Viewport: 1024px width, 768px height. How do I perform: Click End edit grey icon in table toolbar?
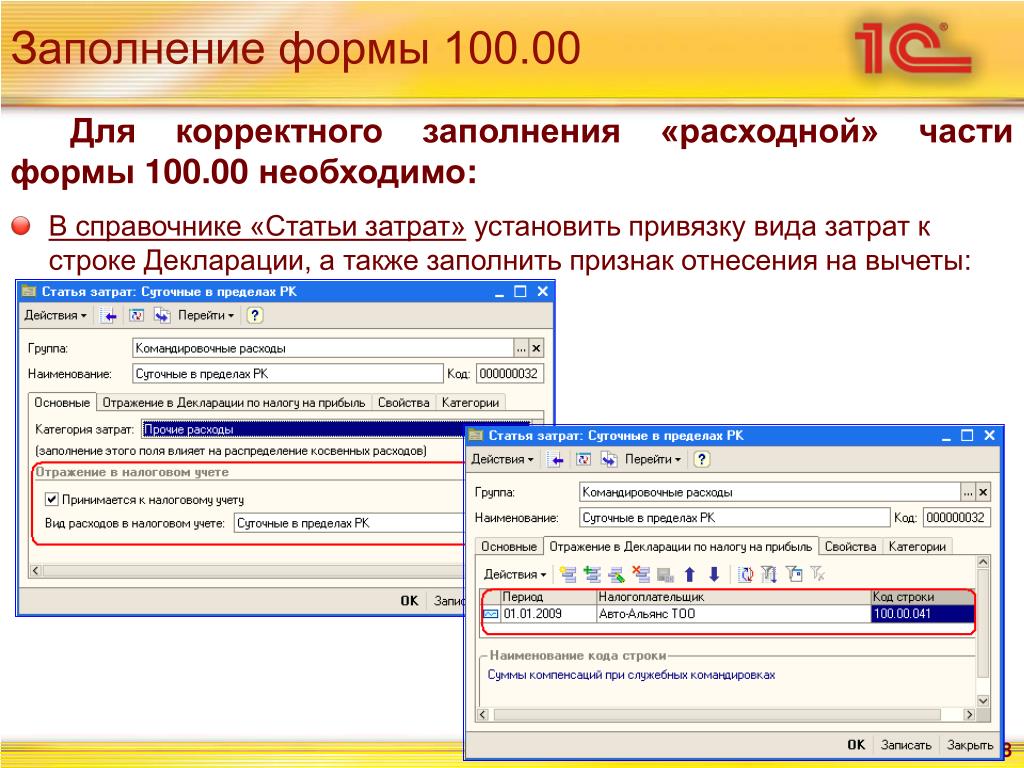pos(665,574)
